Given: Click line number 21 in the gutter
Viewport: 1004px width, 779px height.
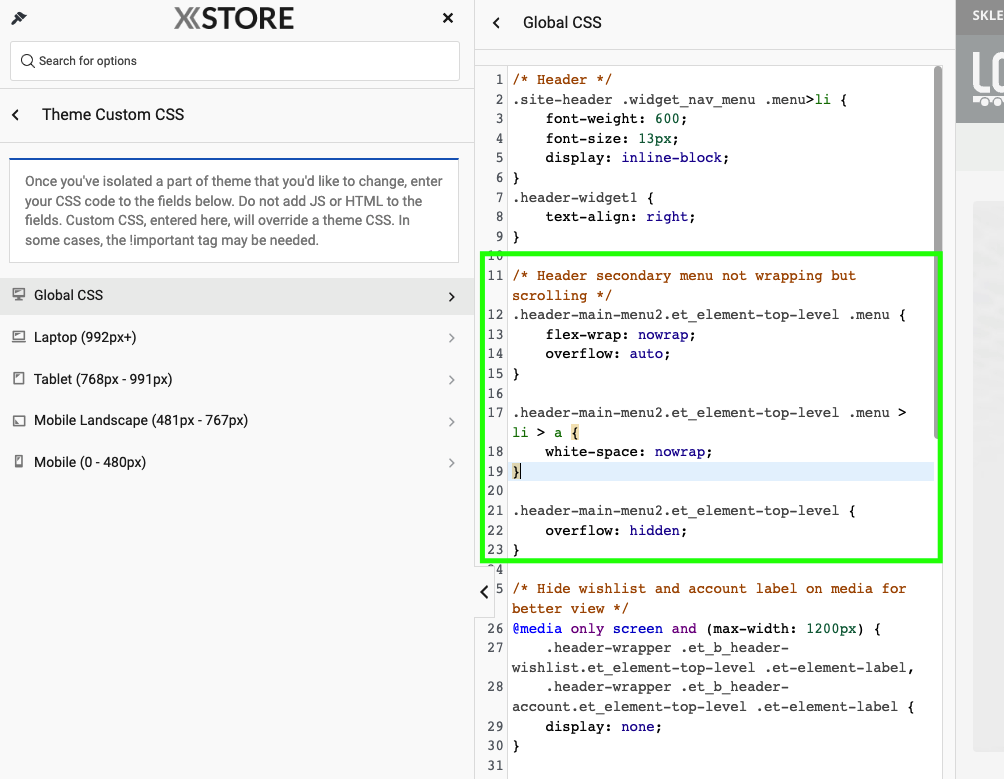Looking at the screenshot, I should click(495, 511).
